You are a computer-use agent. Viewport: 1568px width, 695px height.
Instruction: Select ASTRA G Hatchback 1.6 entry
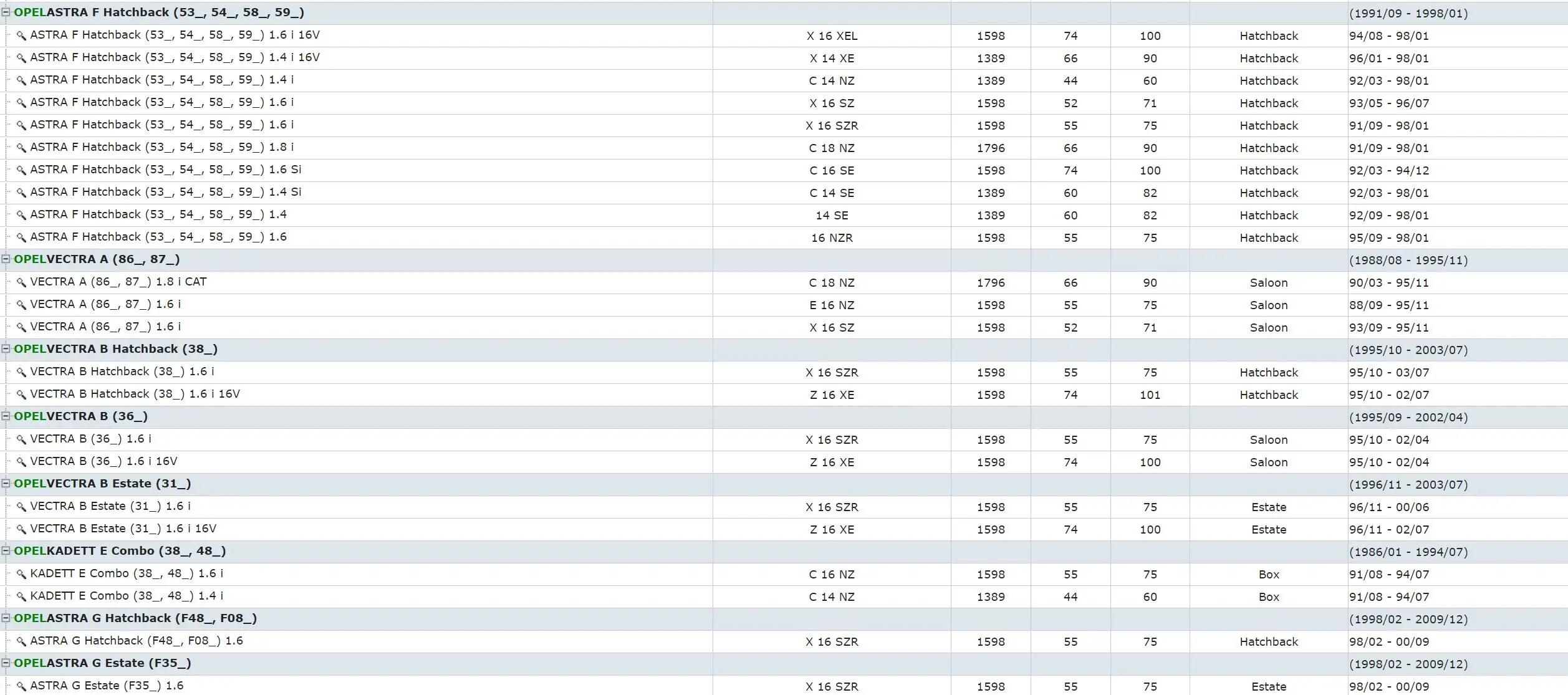pyautogui.click(x=137, y=641)
